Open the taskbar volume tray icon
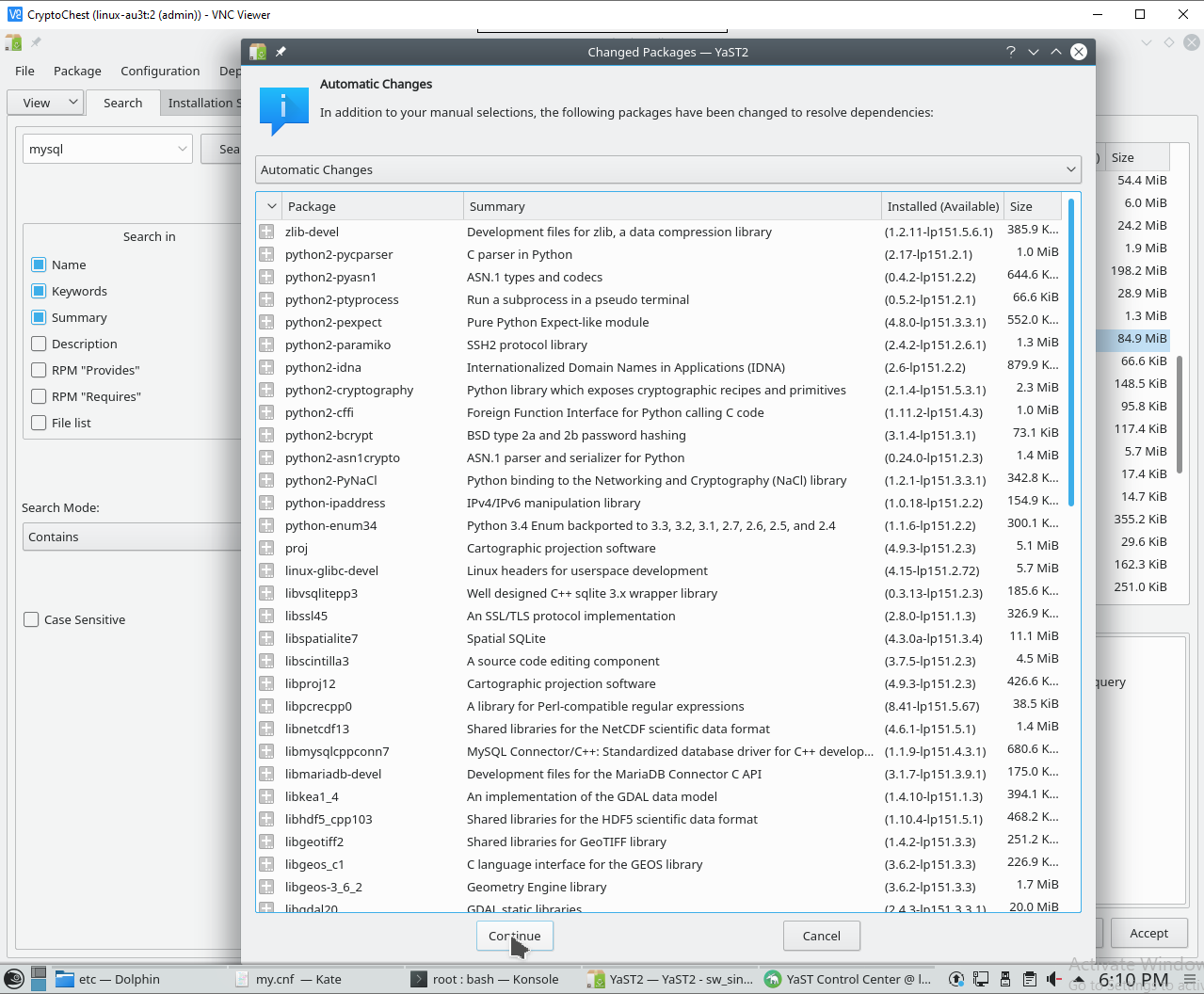Image resolution: width=1204 pixels, height=994 pixels. pos(1053,979)
